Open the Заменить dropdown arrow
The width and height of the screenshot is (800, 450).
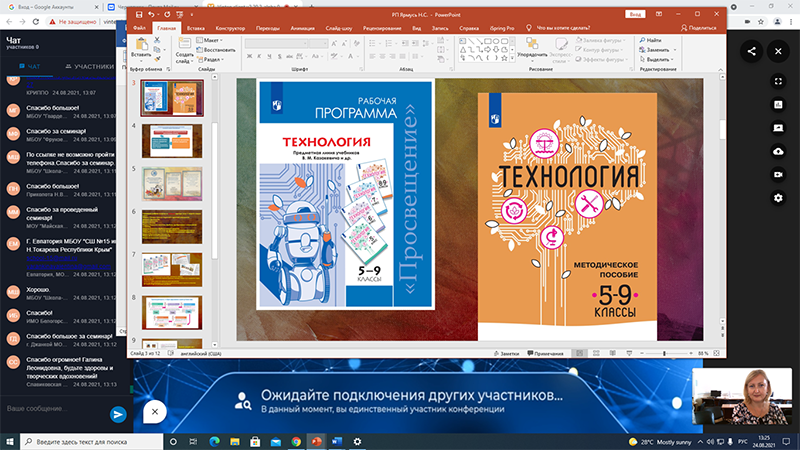[674, 50]
